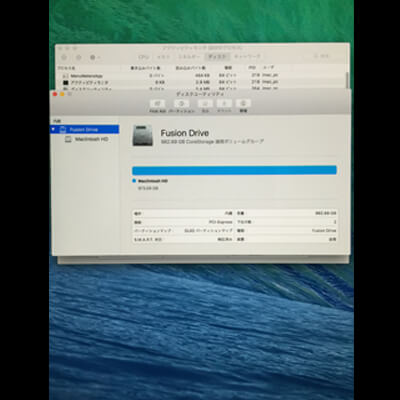Image resolution: width=400 pixels, height=400 pixels.
Task: Switch to the CPU tab
Action: tap(143, 57)
